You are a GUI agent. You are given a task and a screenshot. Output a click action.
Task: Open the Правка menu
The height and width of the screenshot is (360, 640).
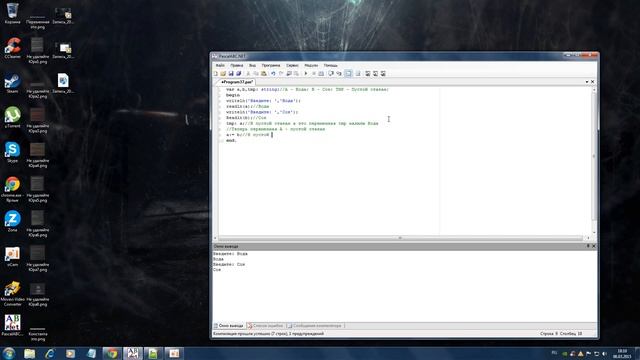click(x=237, y=65)
